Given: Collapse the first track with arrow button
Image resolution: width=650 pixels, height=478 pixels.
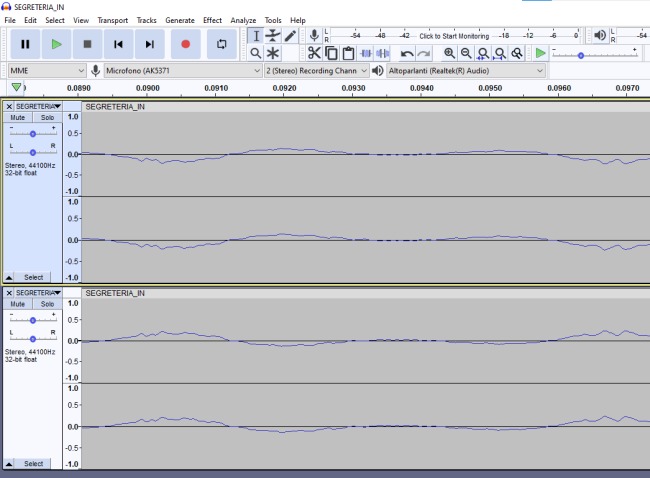Looking at the screenshot, I should (x=9, y=277).
